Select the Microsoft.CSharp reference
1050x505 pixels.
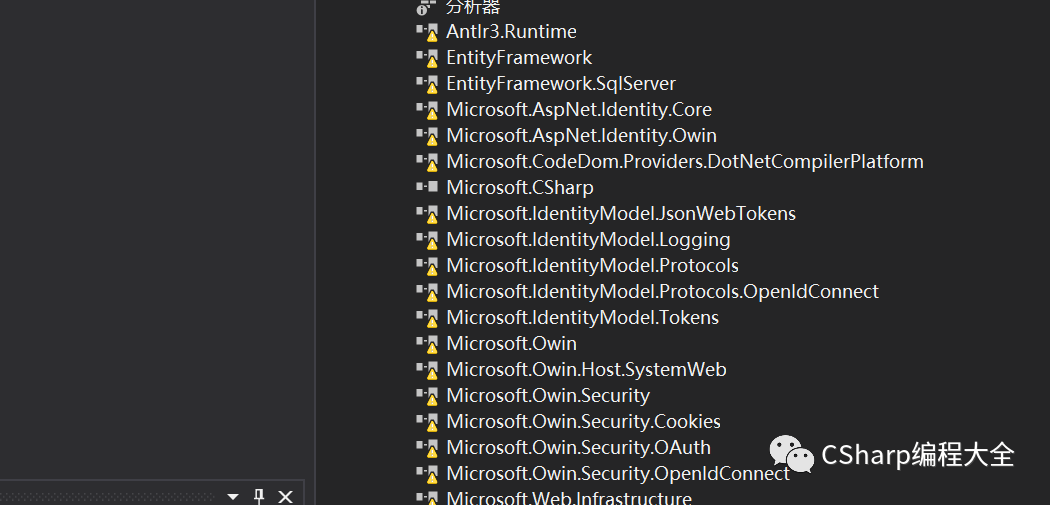520,188
